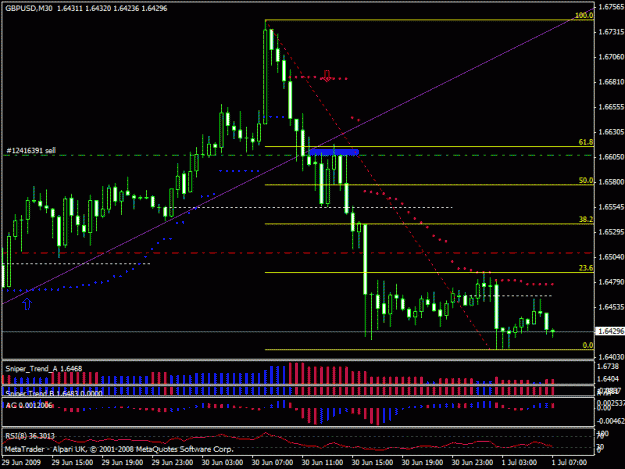The image size is (625, 469).
Task: Click the '1 Jul 03:00' time axis label
Action: (x=519, y=463)
